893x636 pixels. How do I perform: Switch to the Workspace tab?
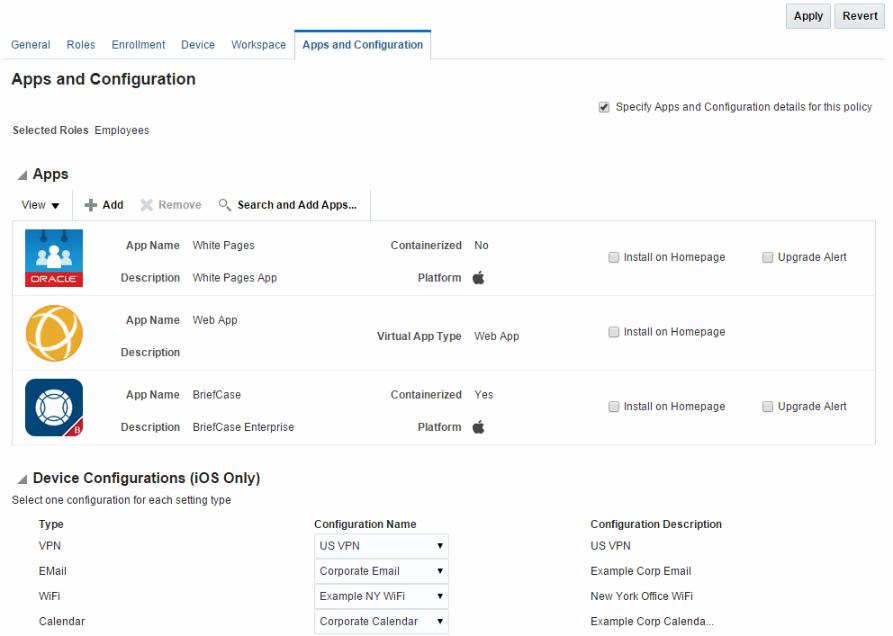click(259, 45)
